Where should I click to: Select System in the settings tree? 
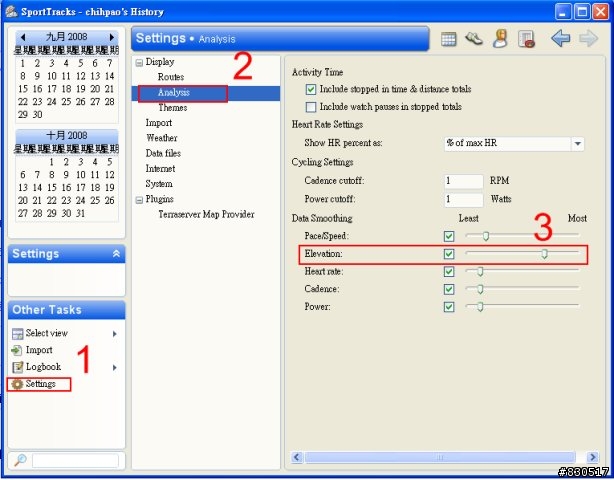pyautogui.click(x=159, y=184)
